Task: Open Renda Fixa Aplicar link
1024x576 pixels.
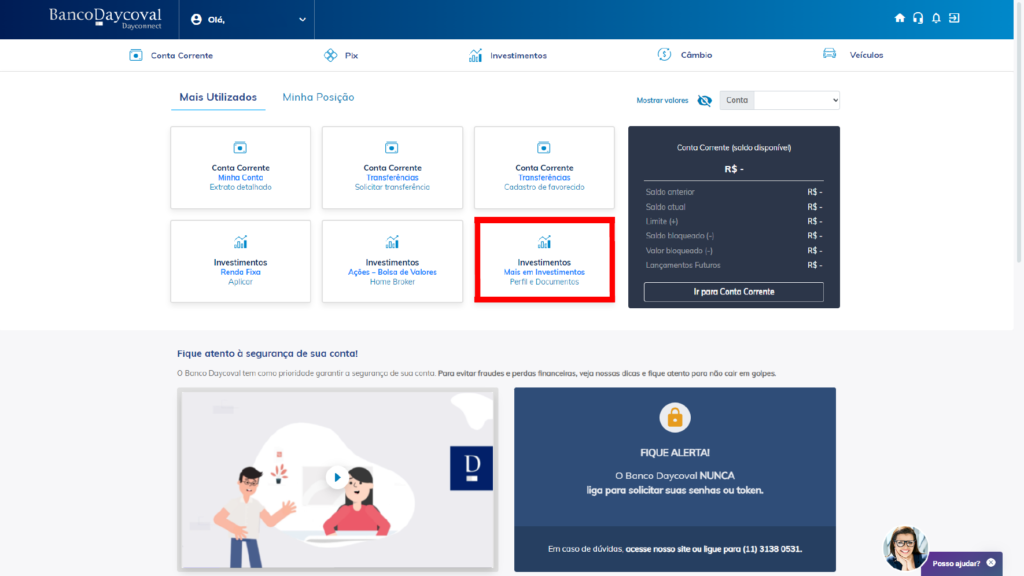Action: pos(240,282)
